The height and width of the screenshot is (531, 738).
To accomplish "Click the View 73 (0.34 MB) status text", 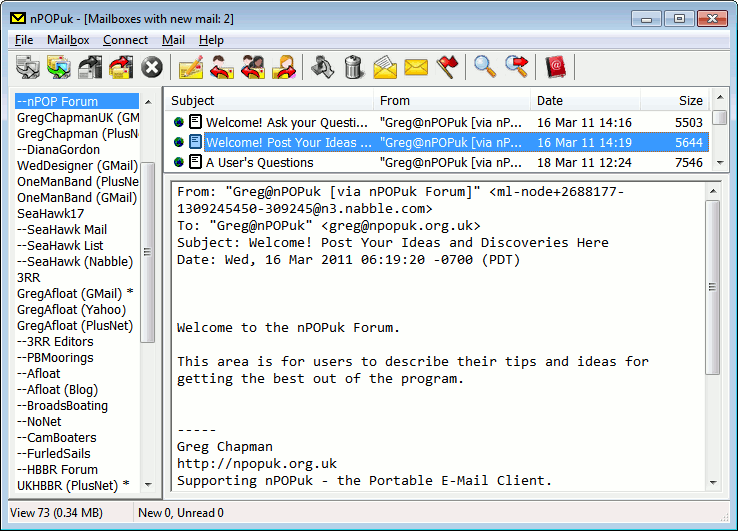I will click(x=56, y=513).
